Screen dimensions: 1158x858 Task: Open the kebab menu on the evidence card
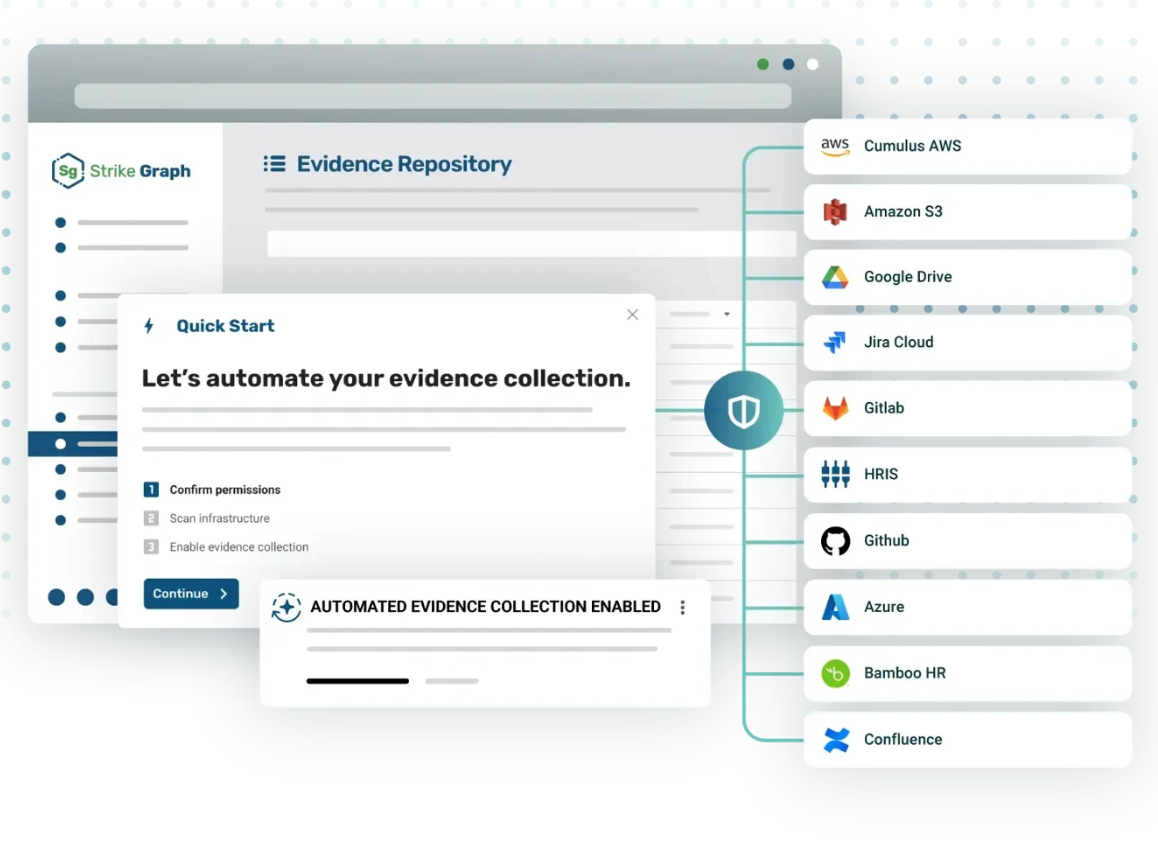click(682, 607)
